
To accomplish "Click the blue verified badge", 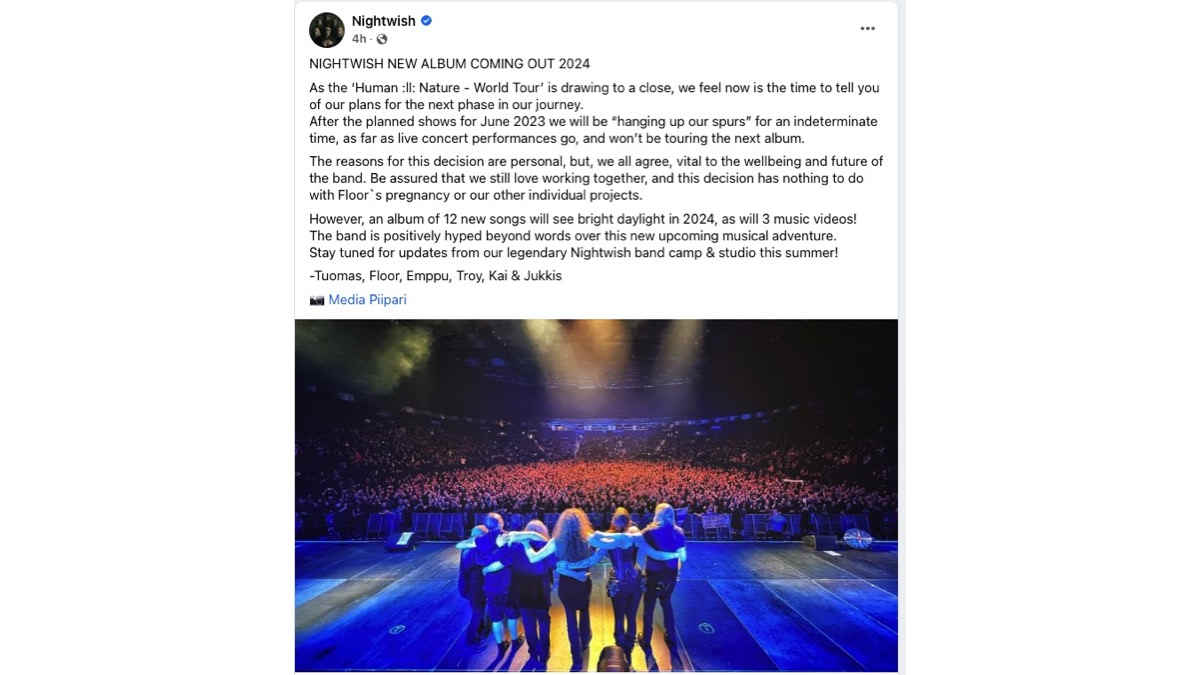I will coord(426,21).
